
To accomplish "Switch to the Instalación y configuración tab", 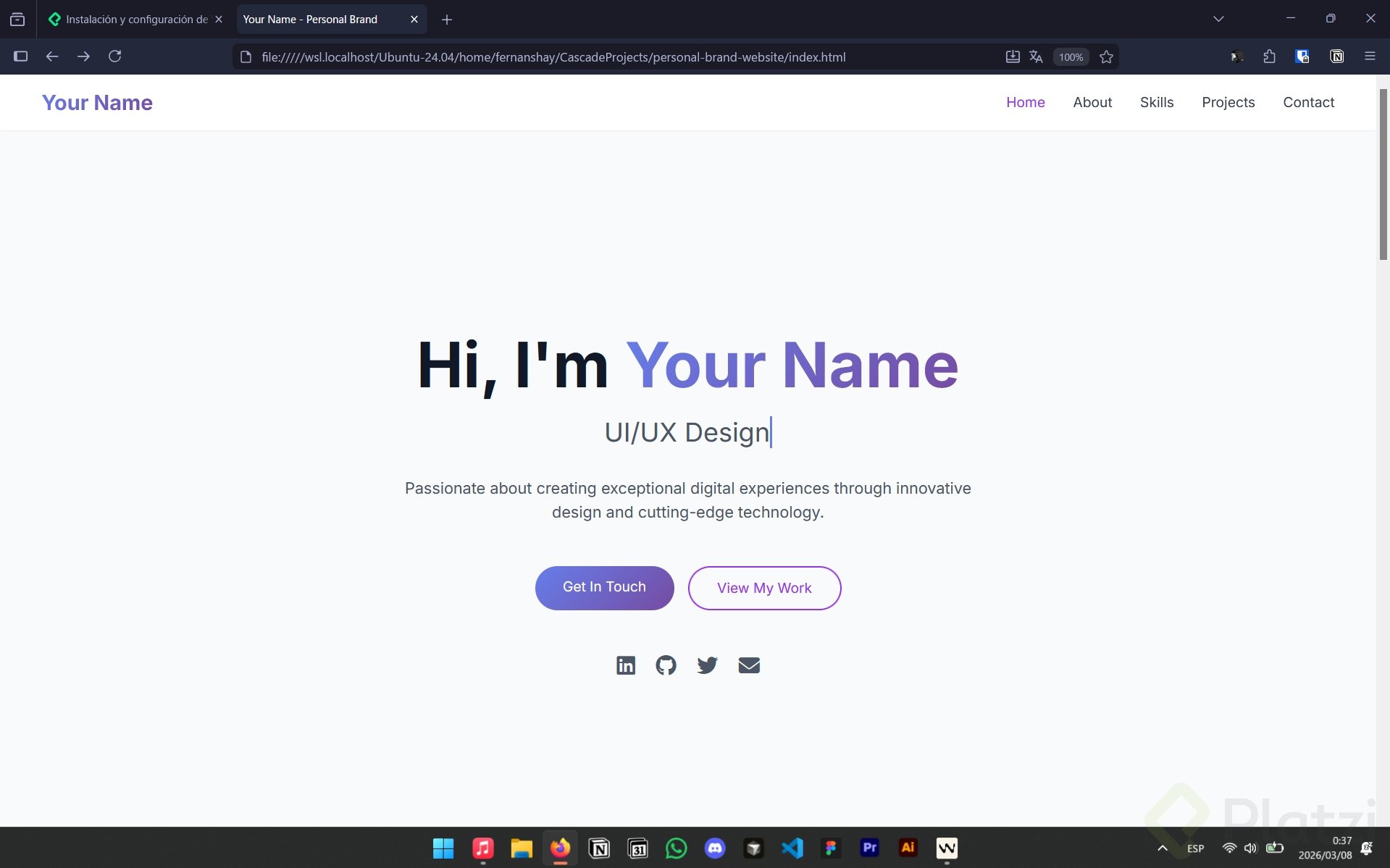I will point(136,20).
